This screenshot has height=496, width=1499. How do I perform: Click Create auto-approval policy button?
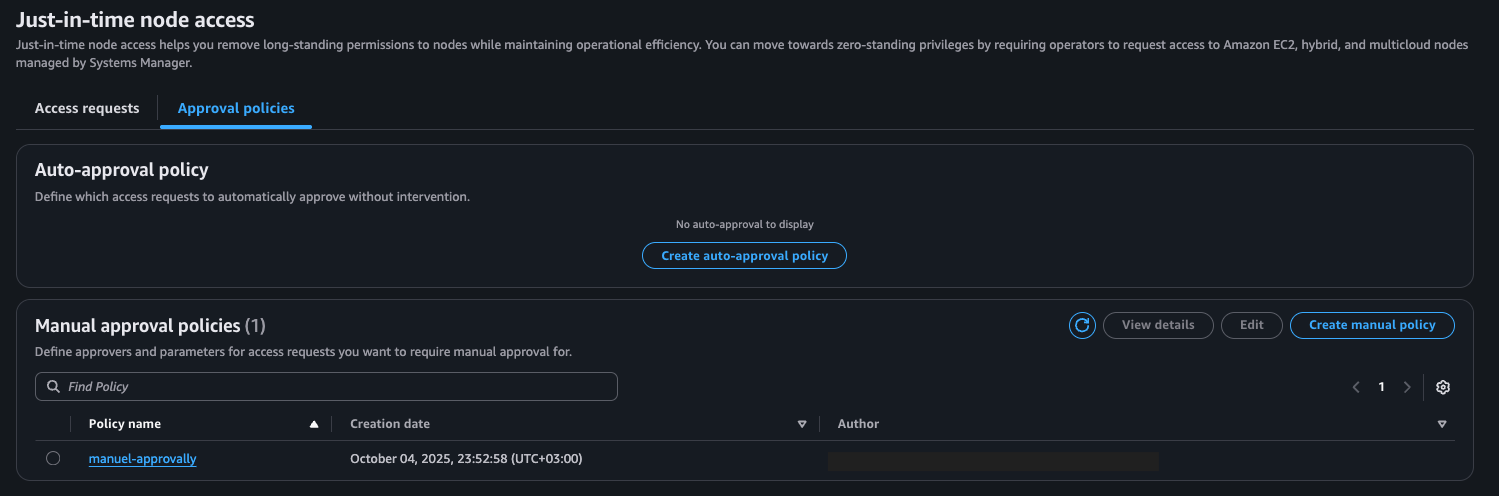[744, 256]
